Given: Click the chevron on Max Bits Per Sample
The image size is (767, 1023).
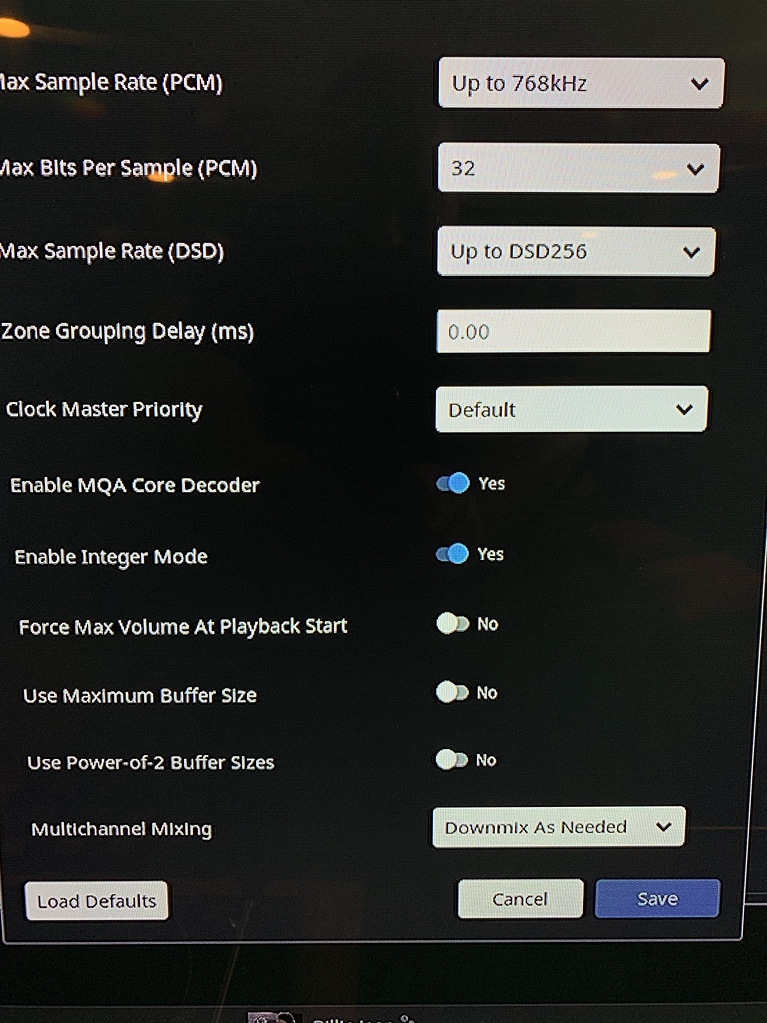Looking at the screenshot, I should (696, 168).
